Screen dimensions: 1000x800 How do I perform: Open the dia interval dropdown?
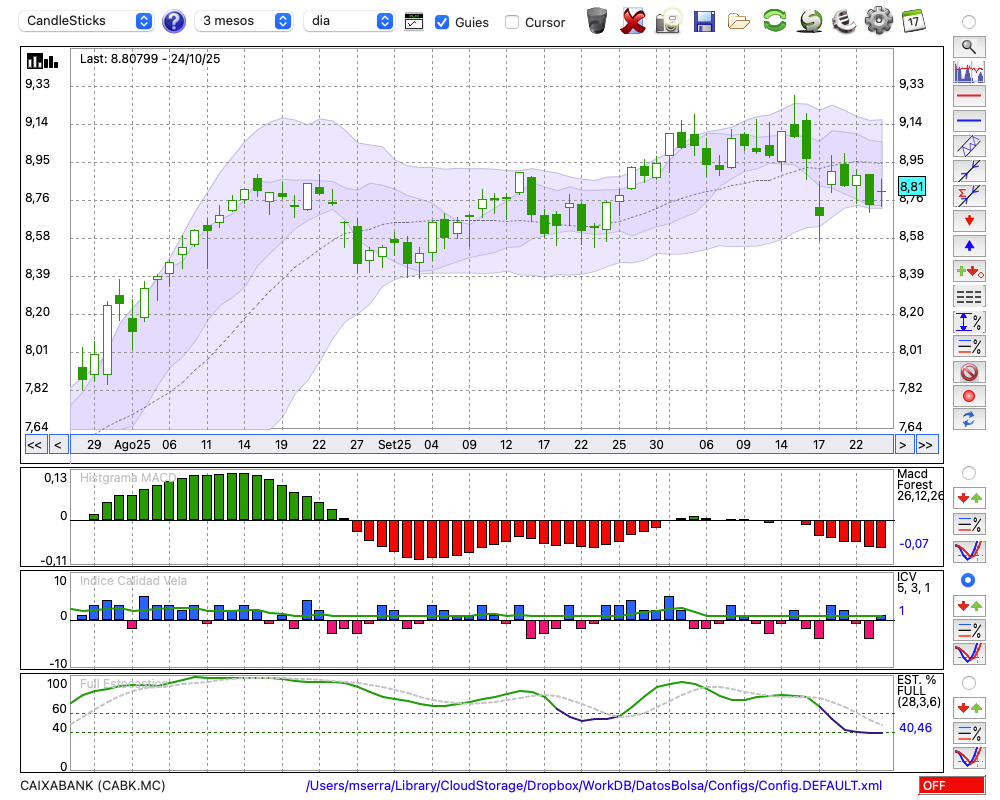tap(348, 21)
